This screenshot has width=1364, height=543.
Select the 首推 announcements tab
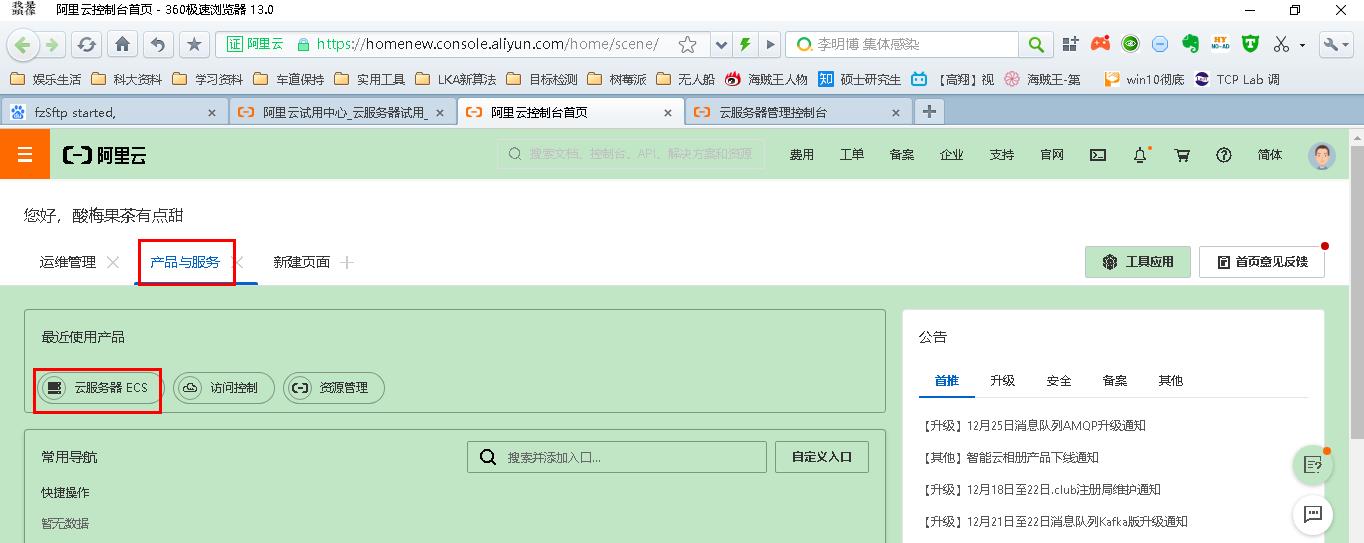pyautogui.click(x=947, y=381)
